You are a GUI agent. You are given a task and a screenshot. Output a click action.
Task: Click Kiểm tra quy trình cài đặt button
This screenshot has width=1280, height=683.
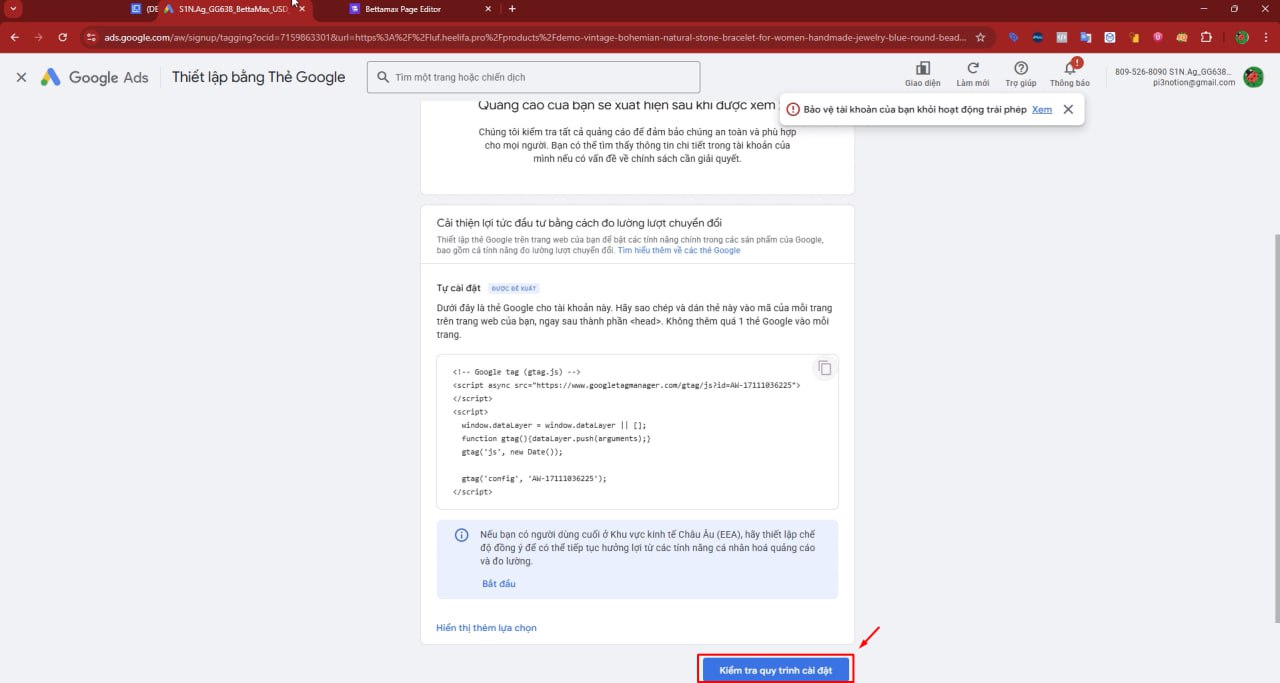tap(775, 669)
